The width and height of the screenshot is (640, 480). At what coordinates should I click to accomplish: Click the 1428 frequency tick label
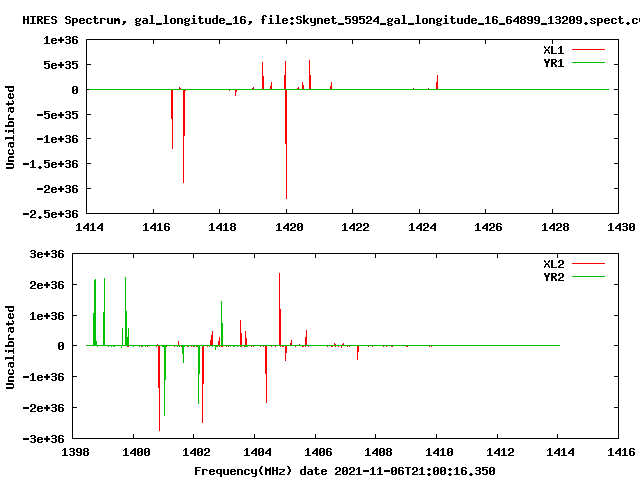(555, 227)
